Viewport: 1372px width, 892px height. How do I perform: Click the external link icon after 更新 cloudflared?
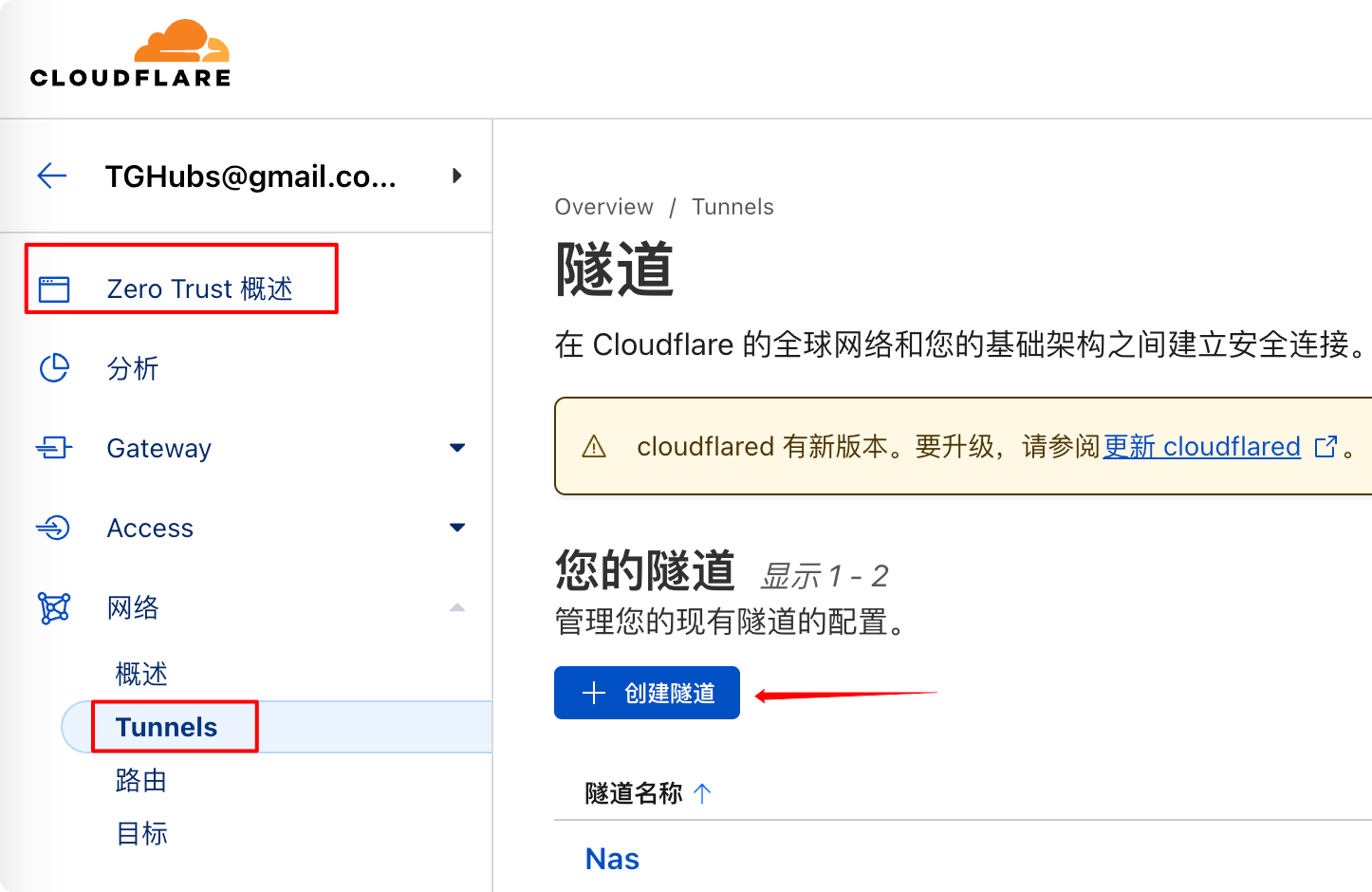point(1326,446)
